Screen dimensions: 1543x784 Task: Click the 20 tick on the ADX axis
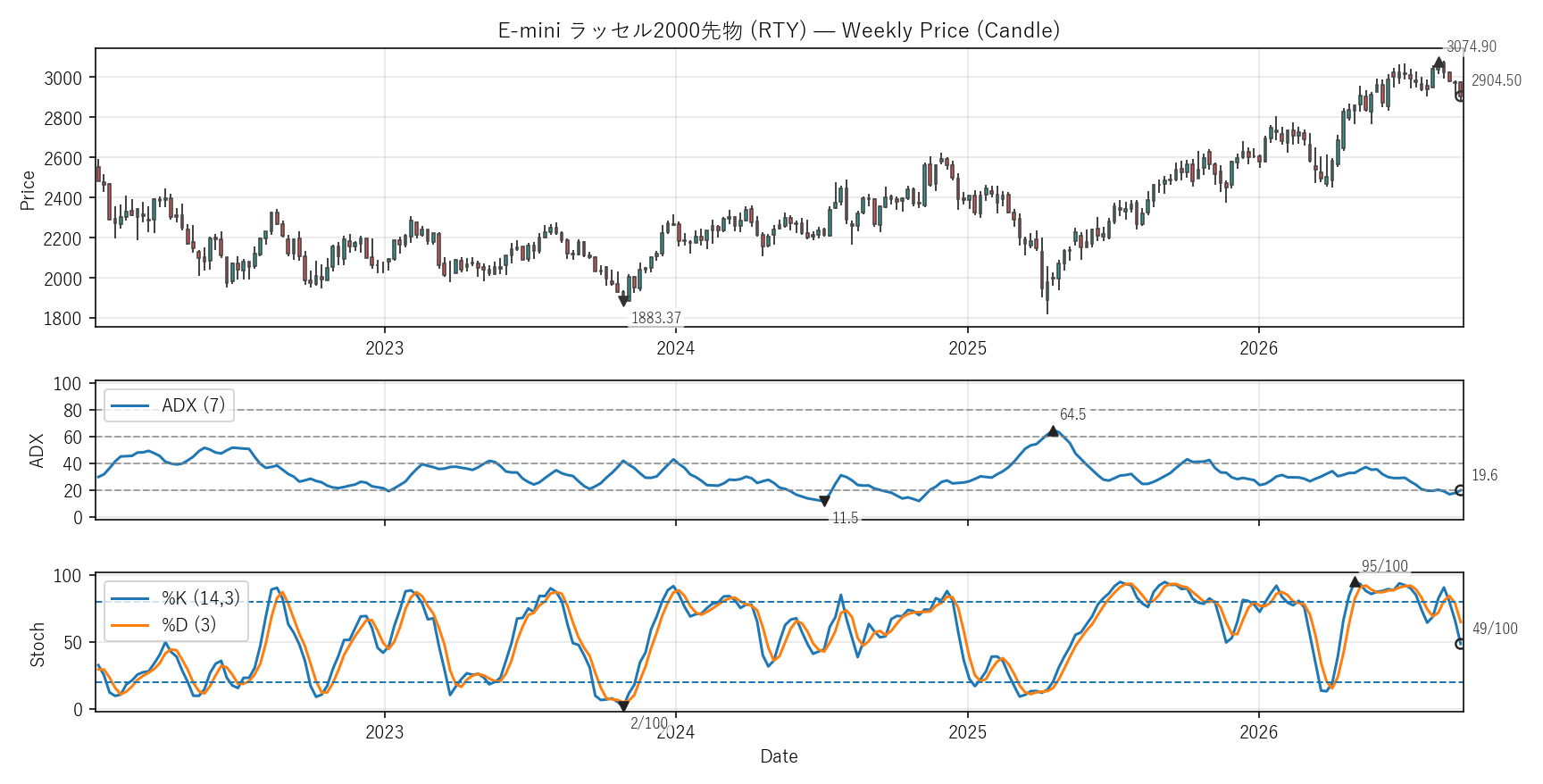pyautogui.click(x=72, y=491)
